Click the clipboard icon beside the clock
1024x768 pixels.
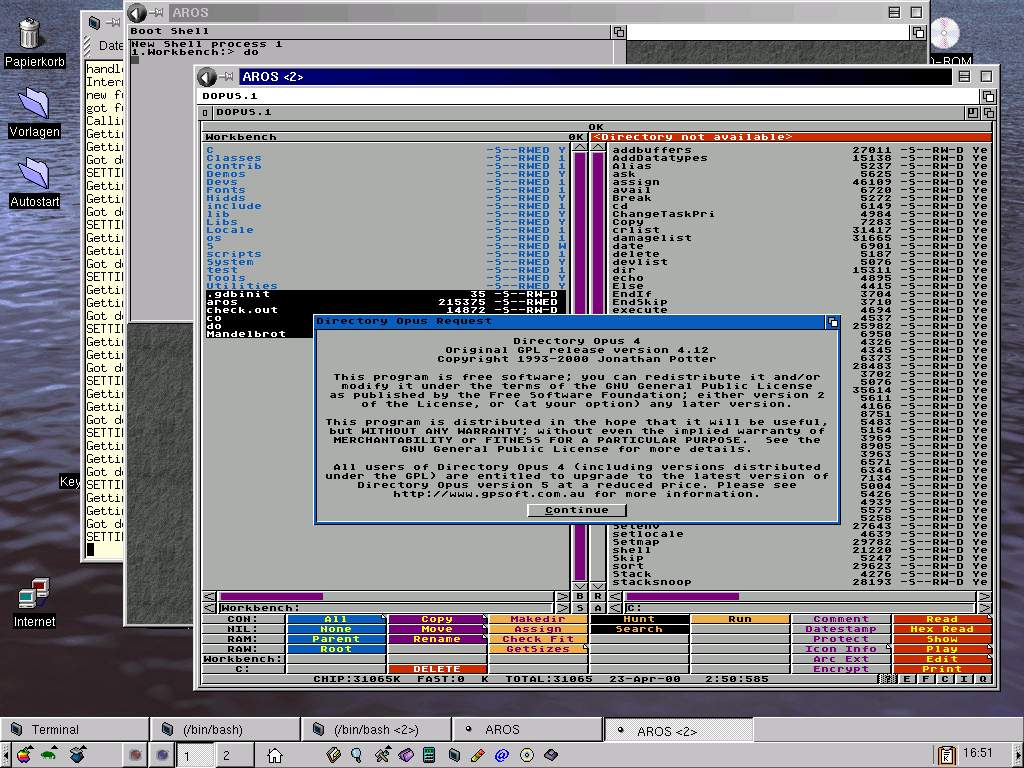947,755
